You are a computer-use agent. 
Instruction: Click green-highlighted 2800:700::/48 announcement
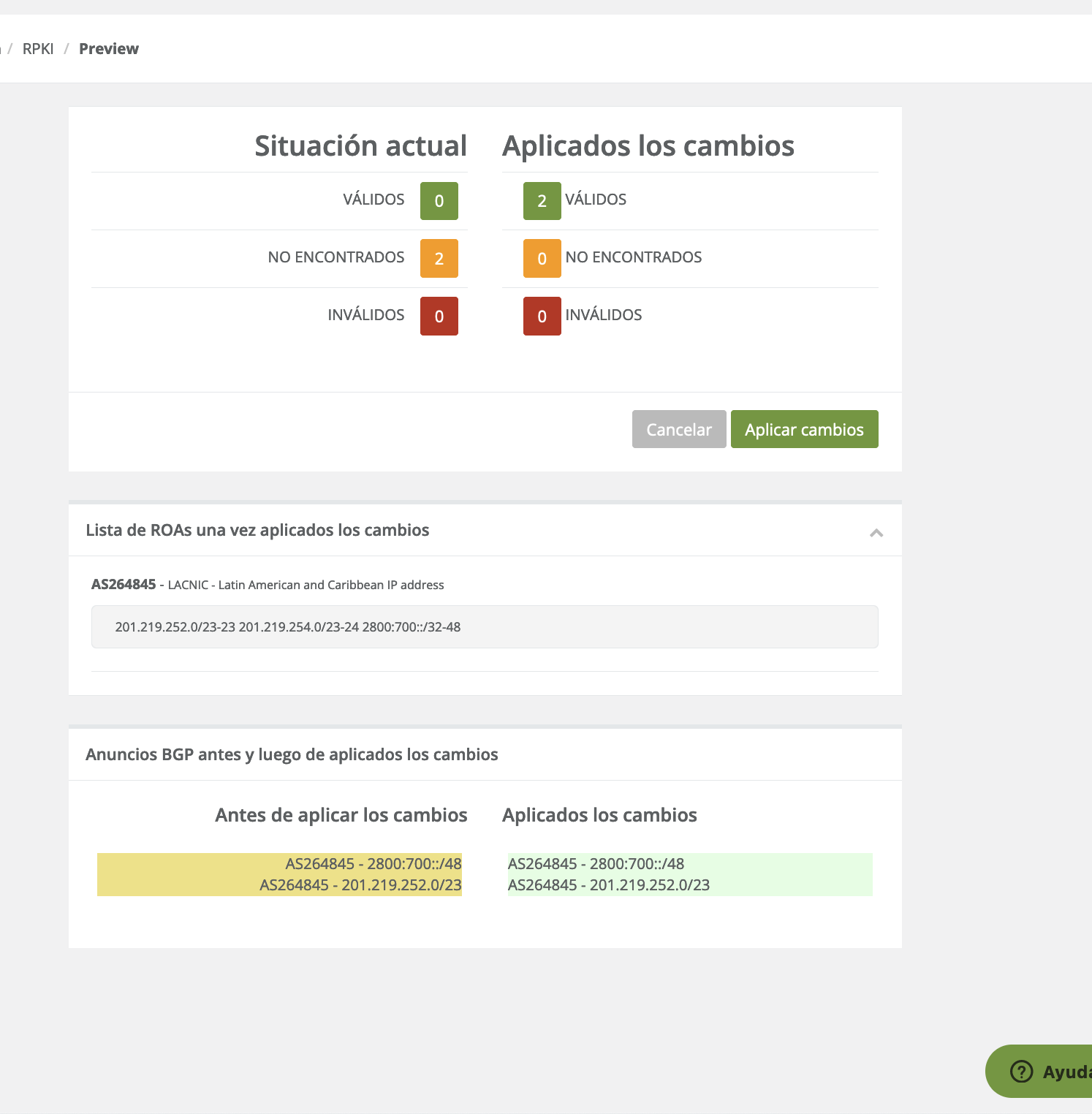(x=596, y=864)
